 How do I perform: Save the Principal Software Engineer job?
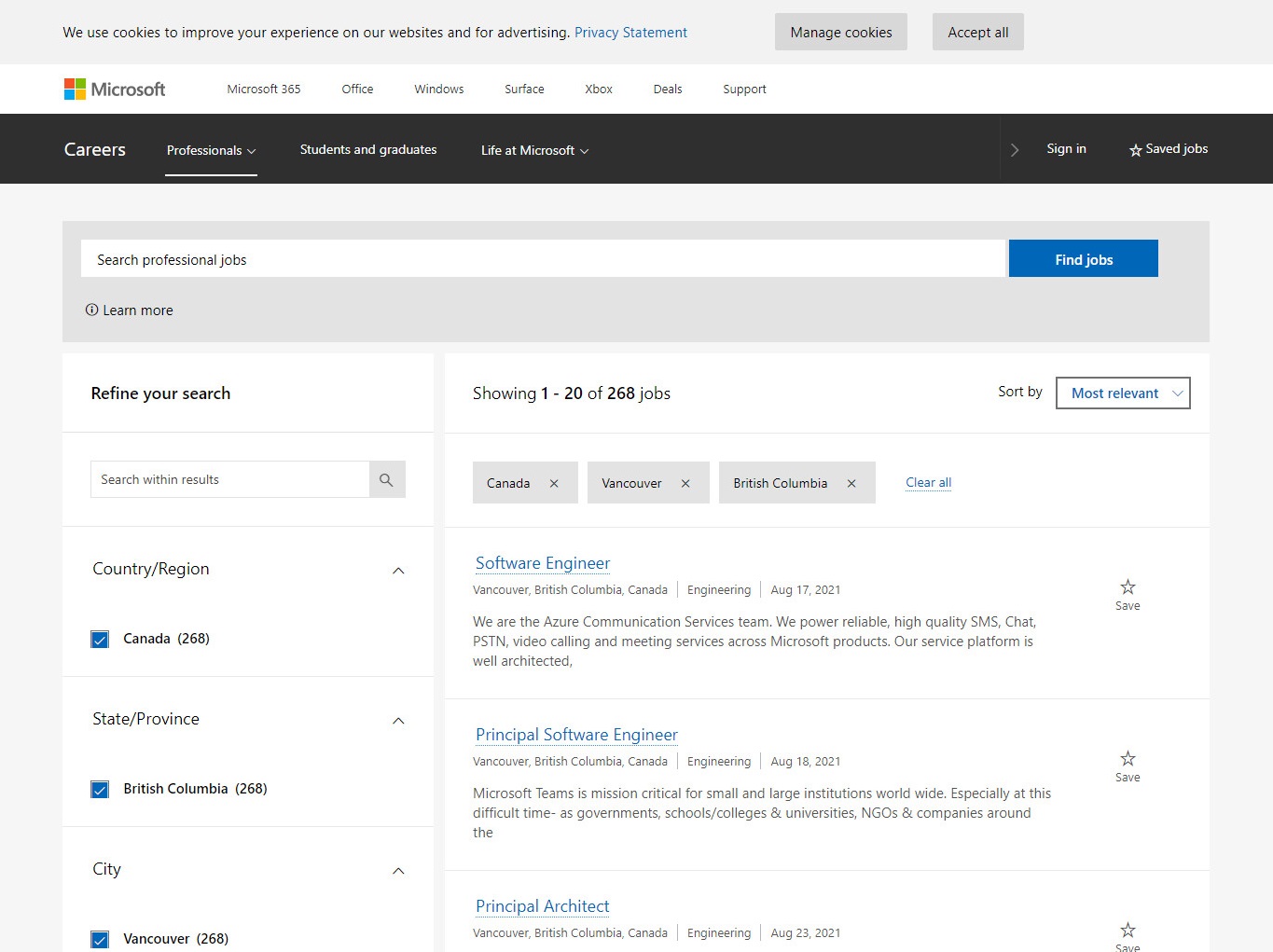click(1128, 759)
